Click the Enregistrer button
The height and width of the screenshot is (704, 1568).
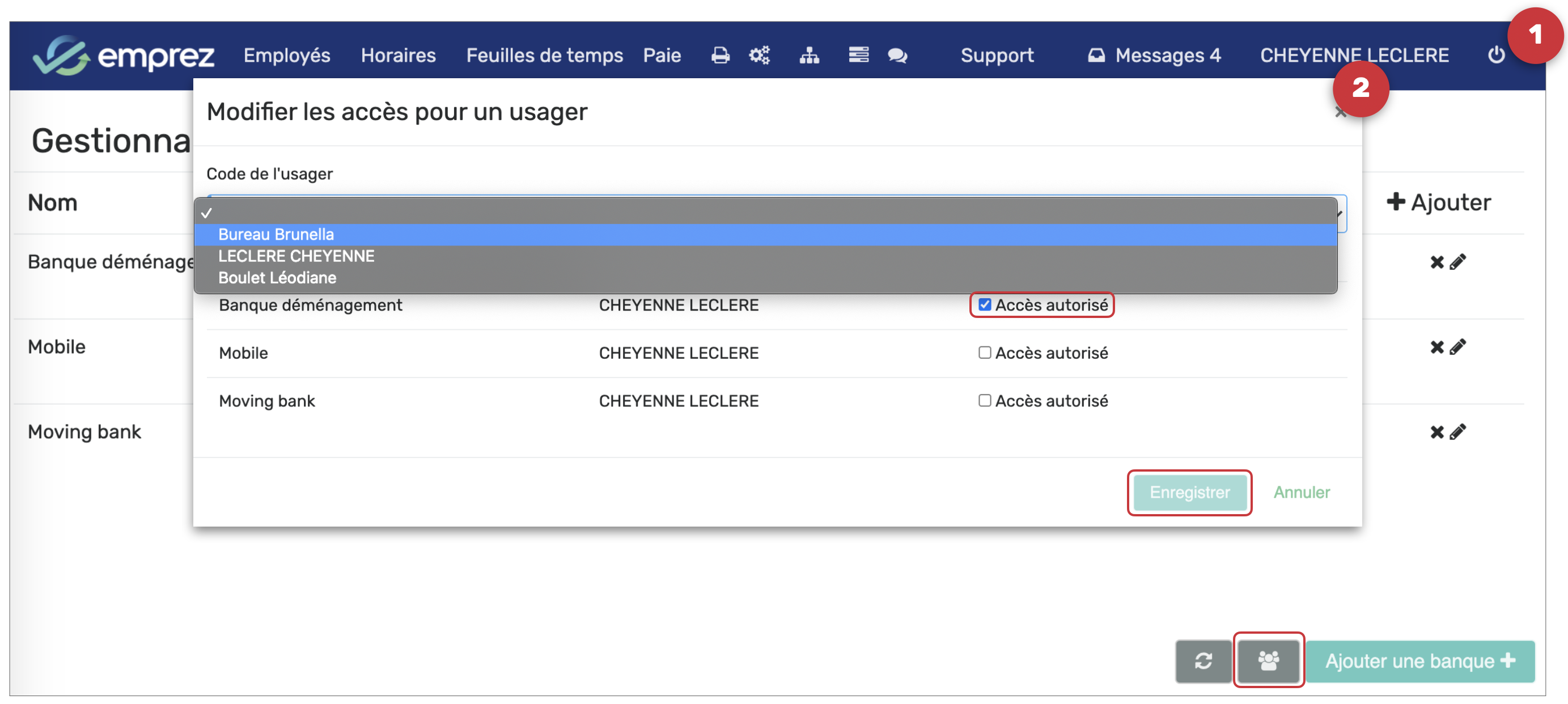[x=1189, y=492]
